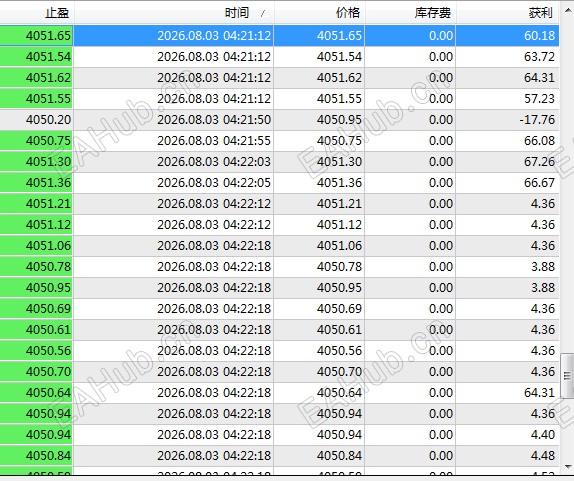Select the profit value 57.23
The width and height of the screenshot is (574, 481).
(539, 98)
